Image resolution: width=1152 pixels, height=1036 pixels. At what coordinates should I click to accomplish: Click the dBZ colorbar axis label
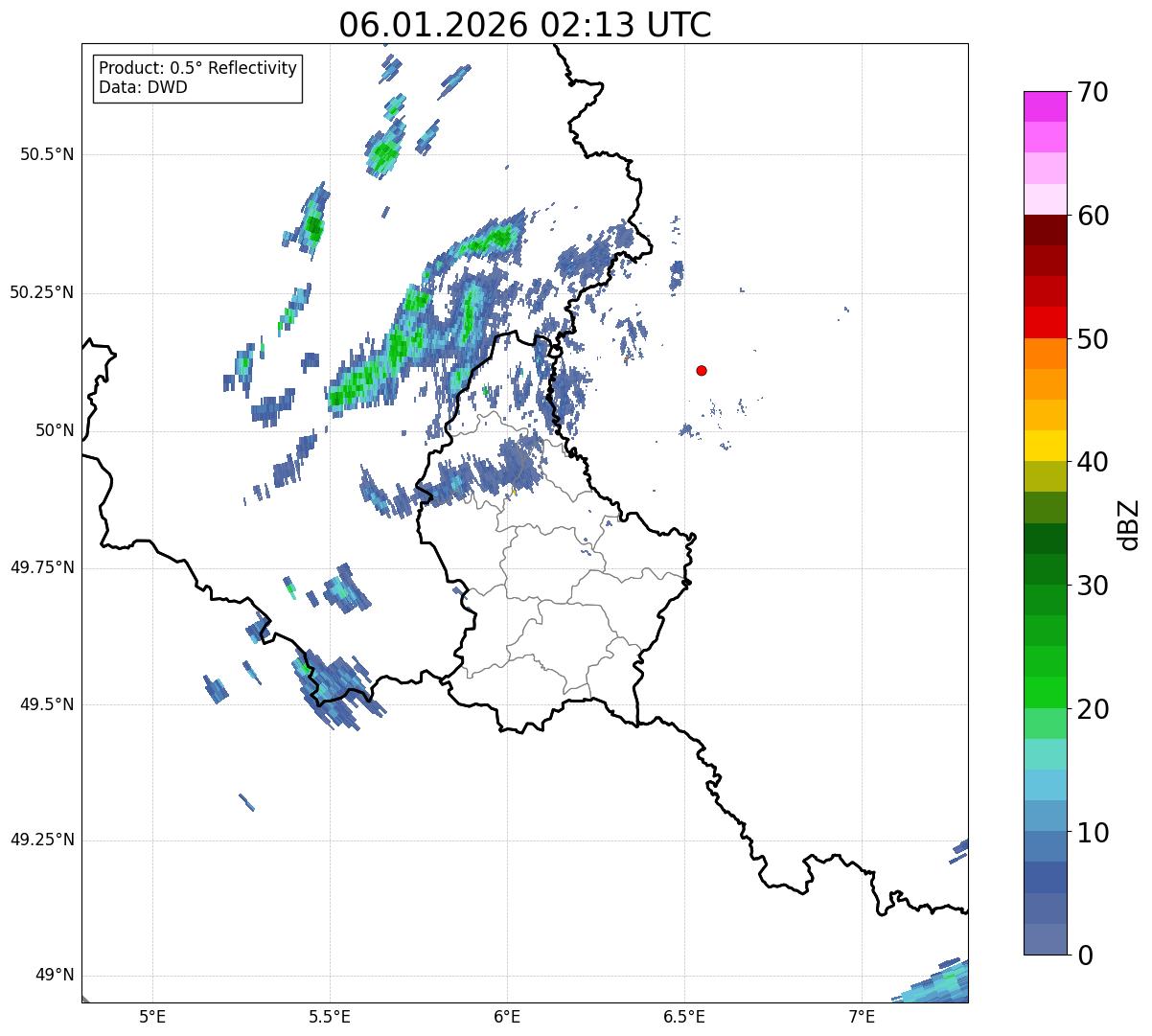coord(1129,523)
